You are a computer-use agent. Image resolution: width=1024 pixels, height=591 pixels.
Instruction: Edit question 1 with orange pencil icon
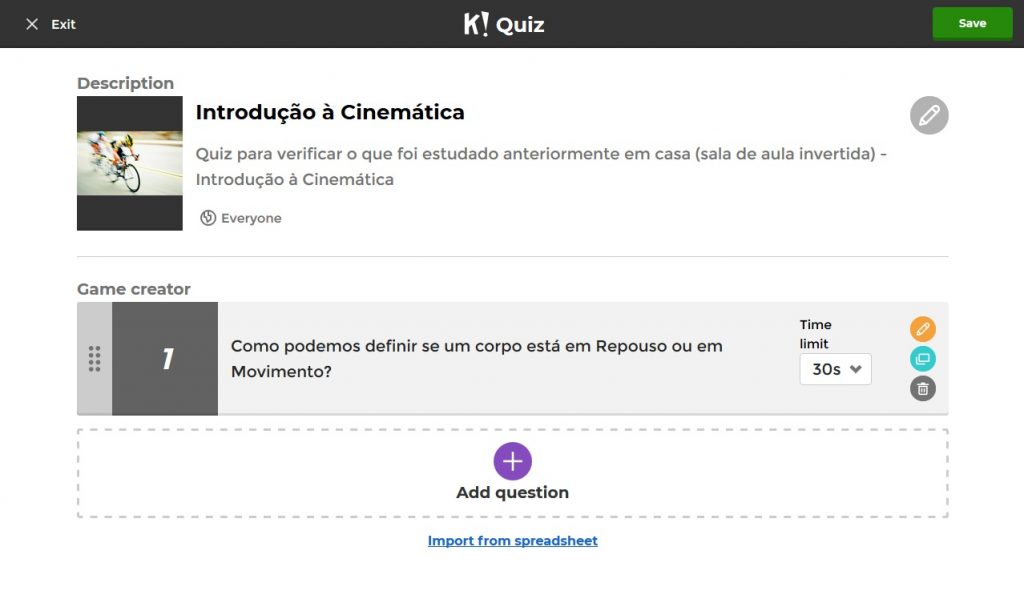coord(923,329)
